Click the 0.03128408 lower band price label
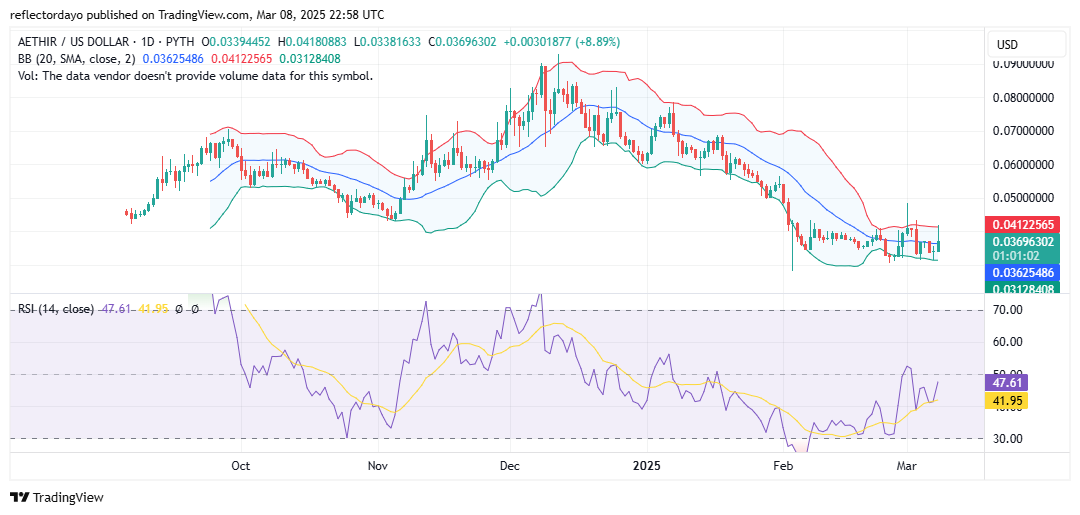1080x515 pixels. click(1022, 288)
